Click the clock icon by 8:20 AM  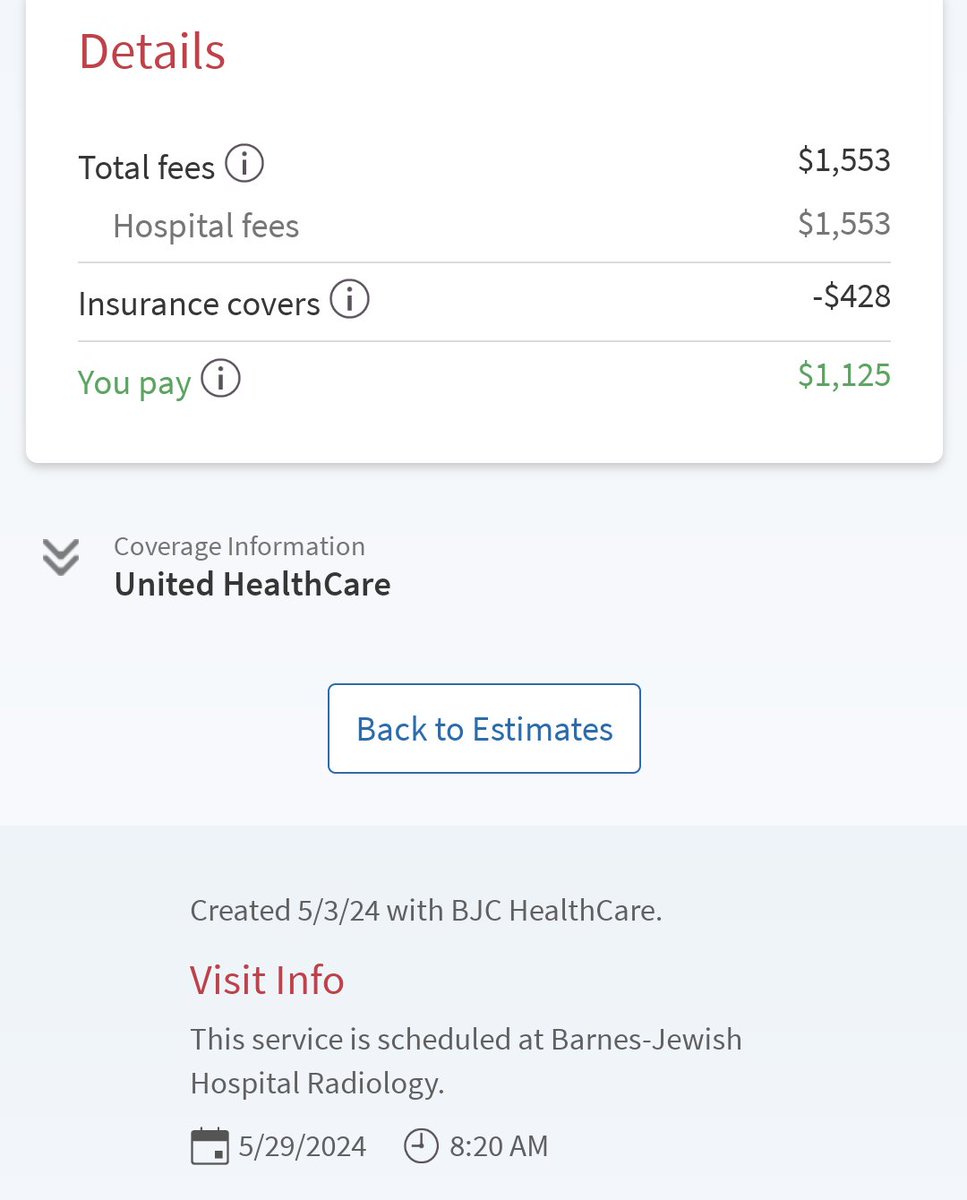pos(421,1146)
